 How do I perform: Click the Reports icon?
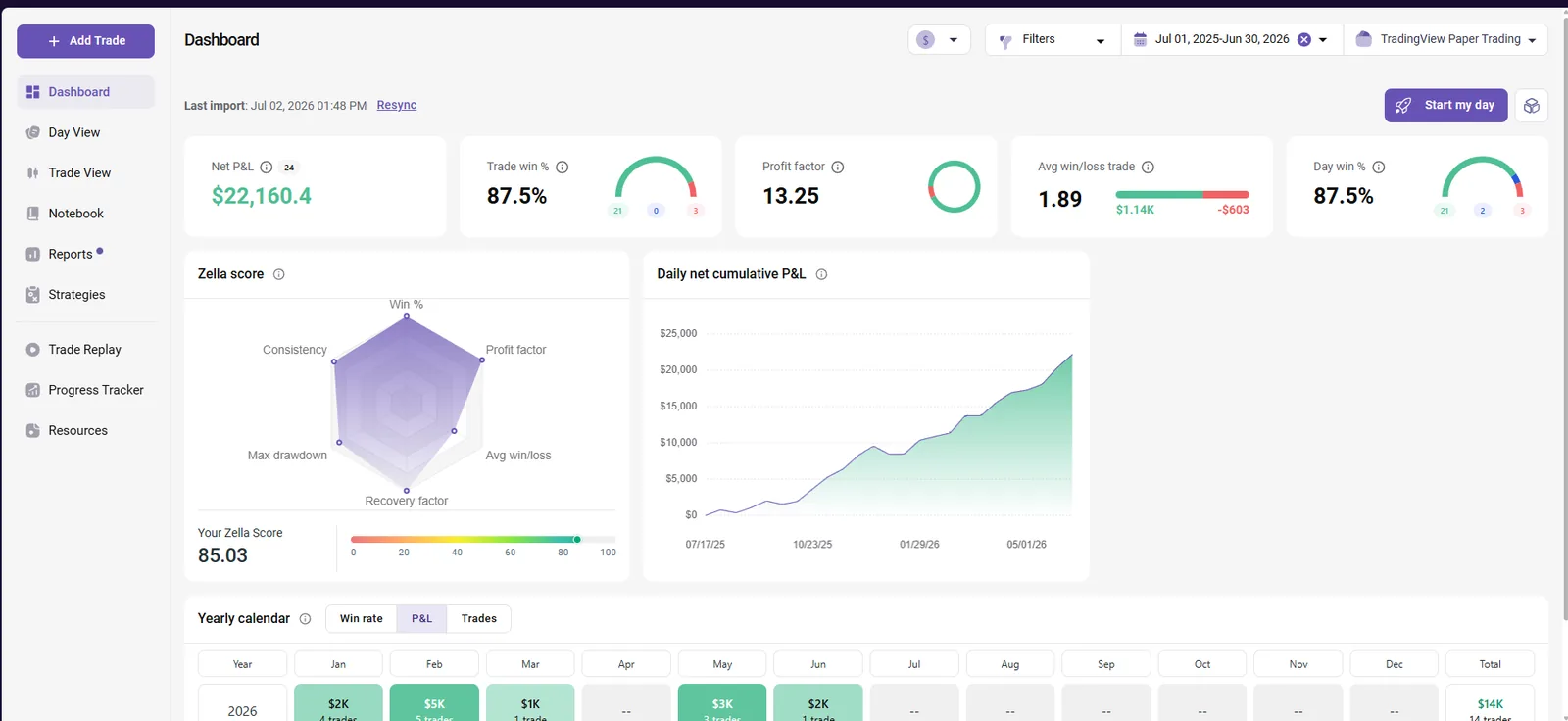(32, 254)
